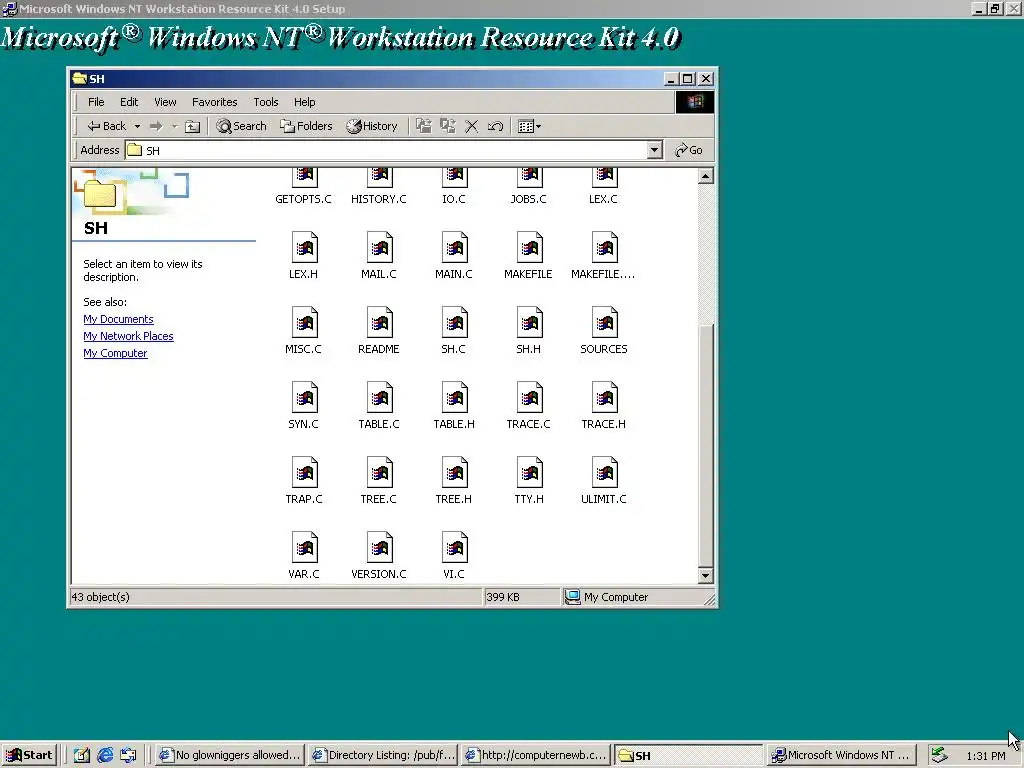
Task: Click the Back button
Action: [x=106, y=126]
